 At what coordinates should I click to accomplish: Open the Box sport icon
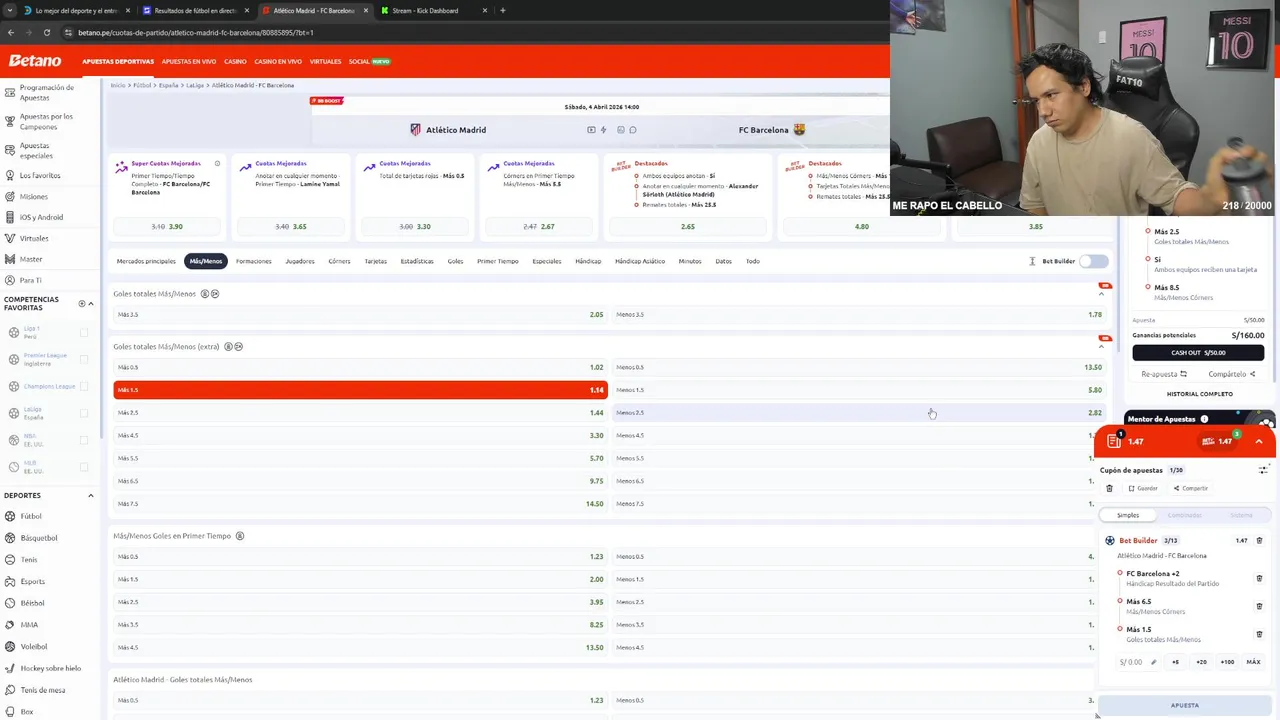tap(11, 712)
